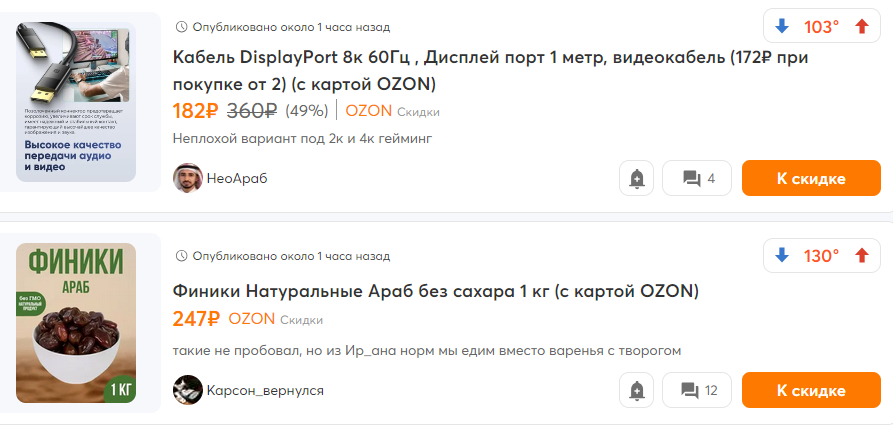Enable bell alert for DisplayPort cable deal
Viewport: 893px width, 425px height.
637,179
